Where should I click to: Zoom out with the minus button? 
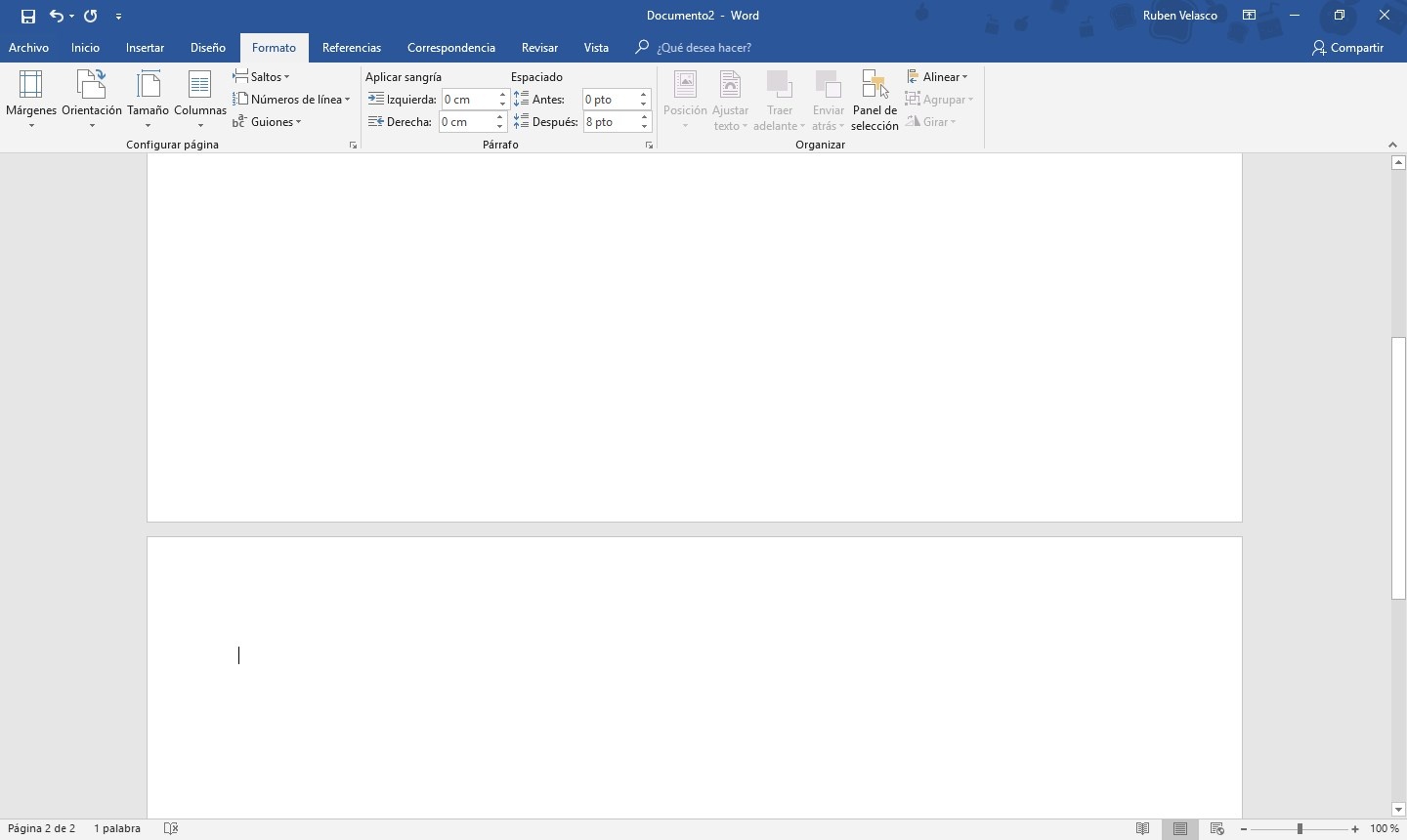click(1244, 828)
